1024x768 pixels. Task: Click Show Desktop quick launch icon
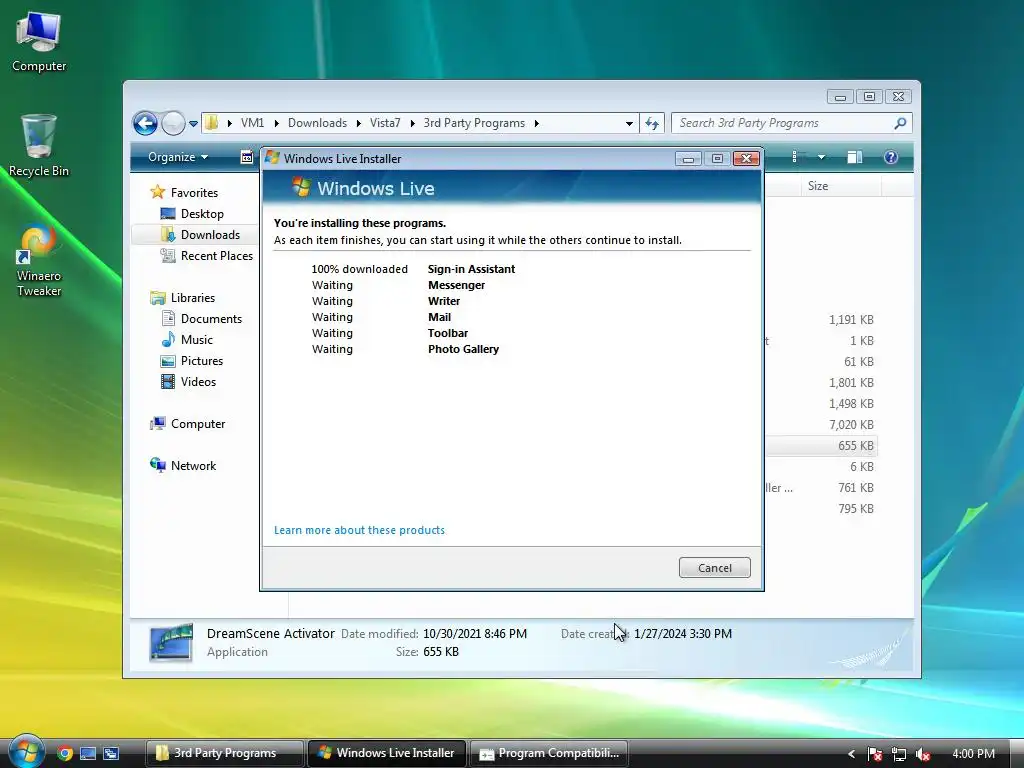tap(88, 753)
